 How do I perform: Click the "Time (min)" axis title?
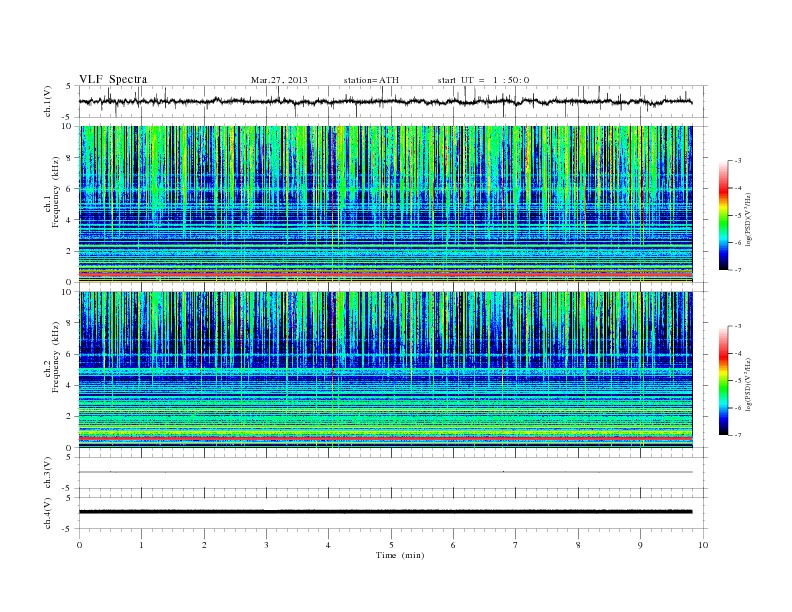pos(400,555)
